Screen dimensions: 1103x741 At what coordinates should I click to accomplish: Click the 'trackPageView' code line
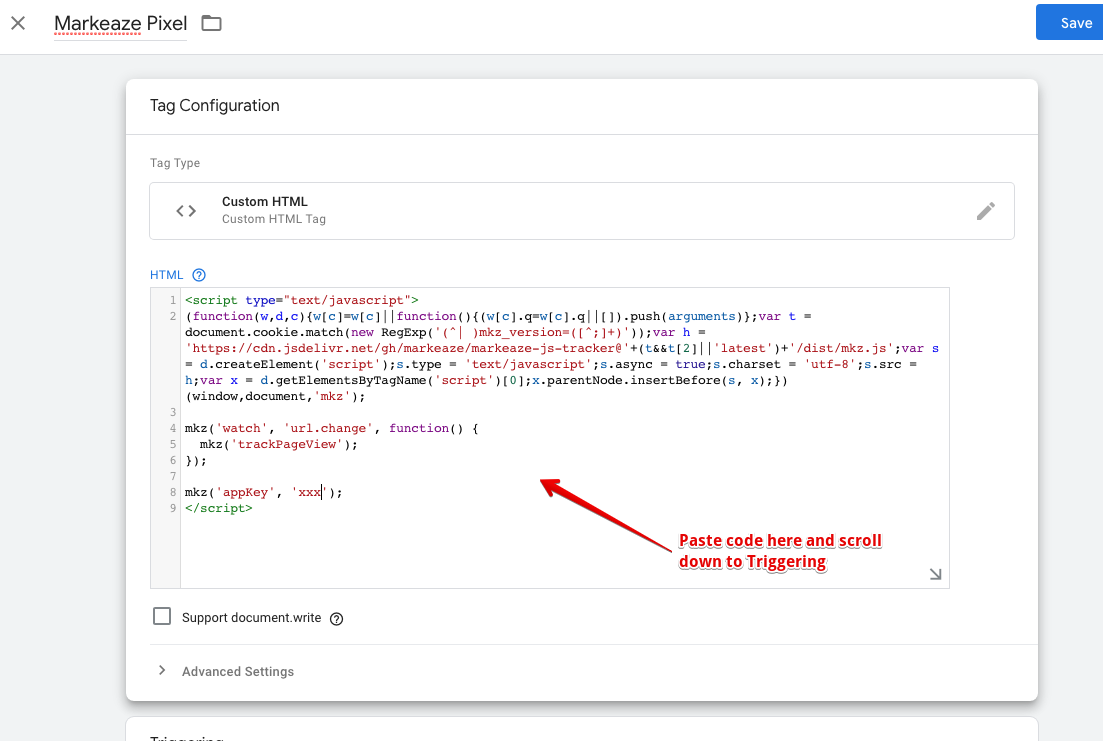[279, 444]
